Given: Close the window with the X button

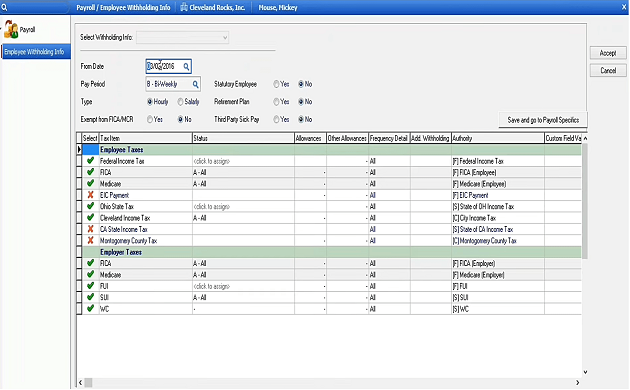Looking at the screenshot, I should pyautogui.click(x=624, y=7).
